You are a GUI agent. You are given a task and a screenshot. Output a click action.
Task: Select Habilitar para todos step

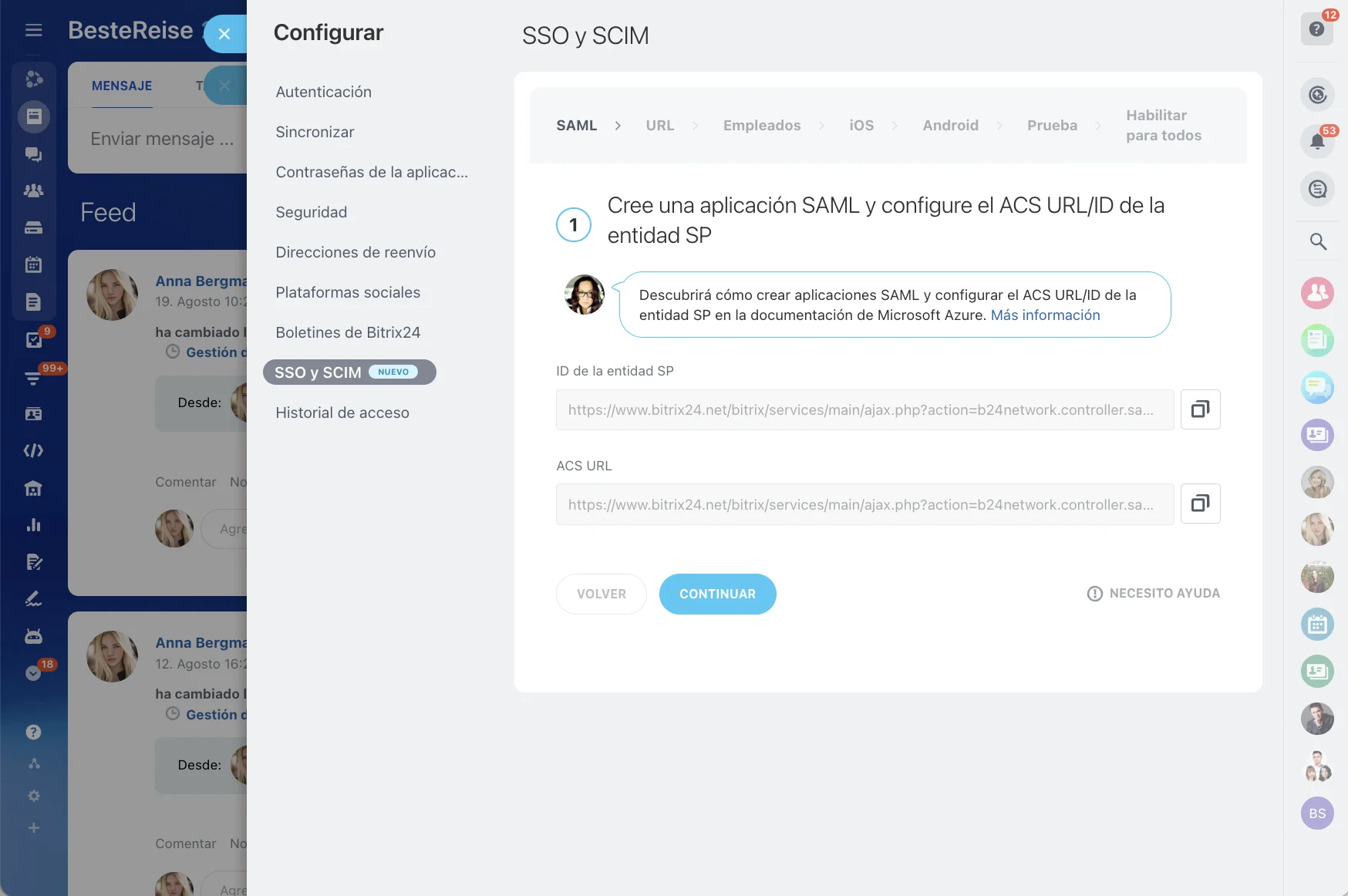pos(1163,126)
